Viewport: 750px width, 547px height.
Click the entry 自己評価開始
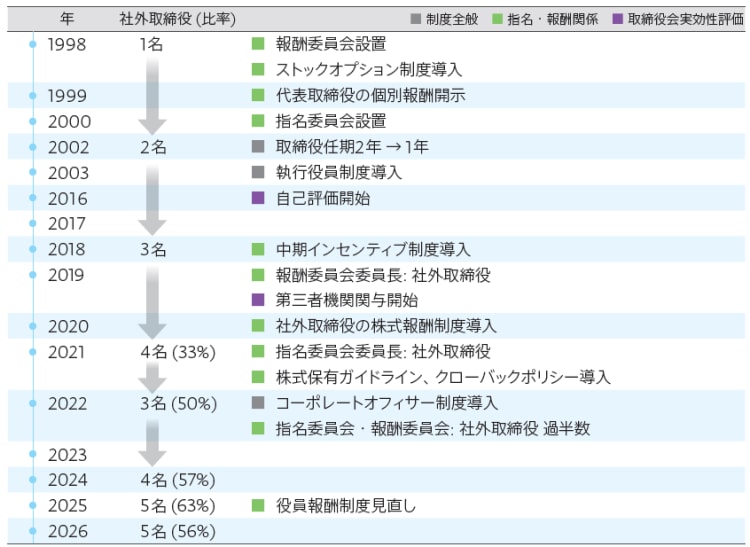click(323, 198)
